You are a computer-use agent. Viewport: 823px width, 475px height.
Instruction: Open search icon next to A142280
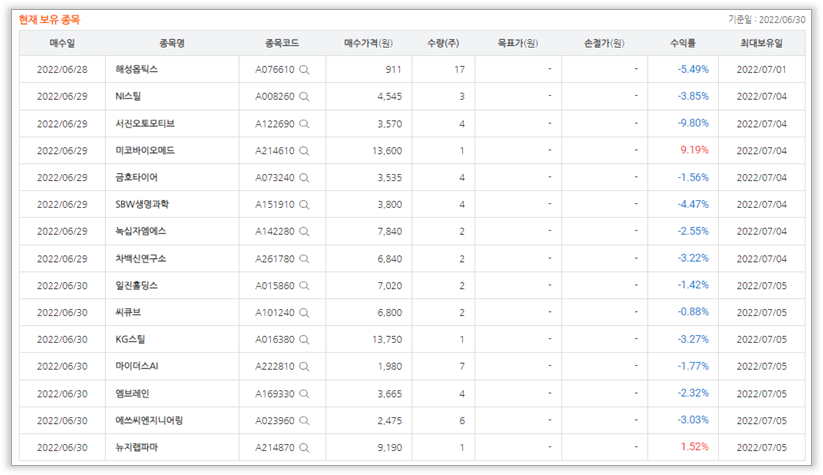tap(304, 232)
